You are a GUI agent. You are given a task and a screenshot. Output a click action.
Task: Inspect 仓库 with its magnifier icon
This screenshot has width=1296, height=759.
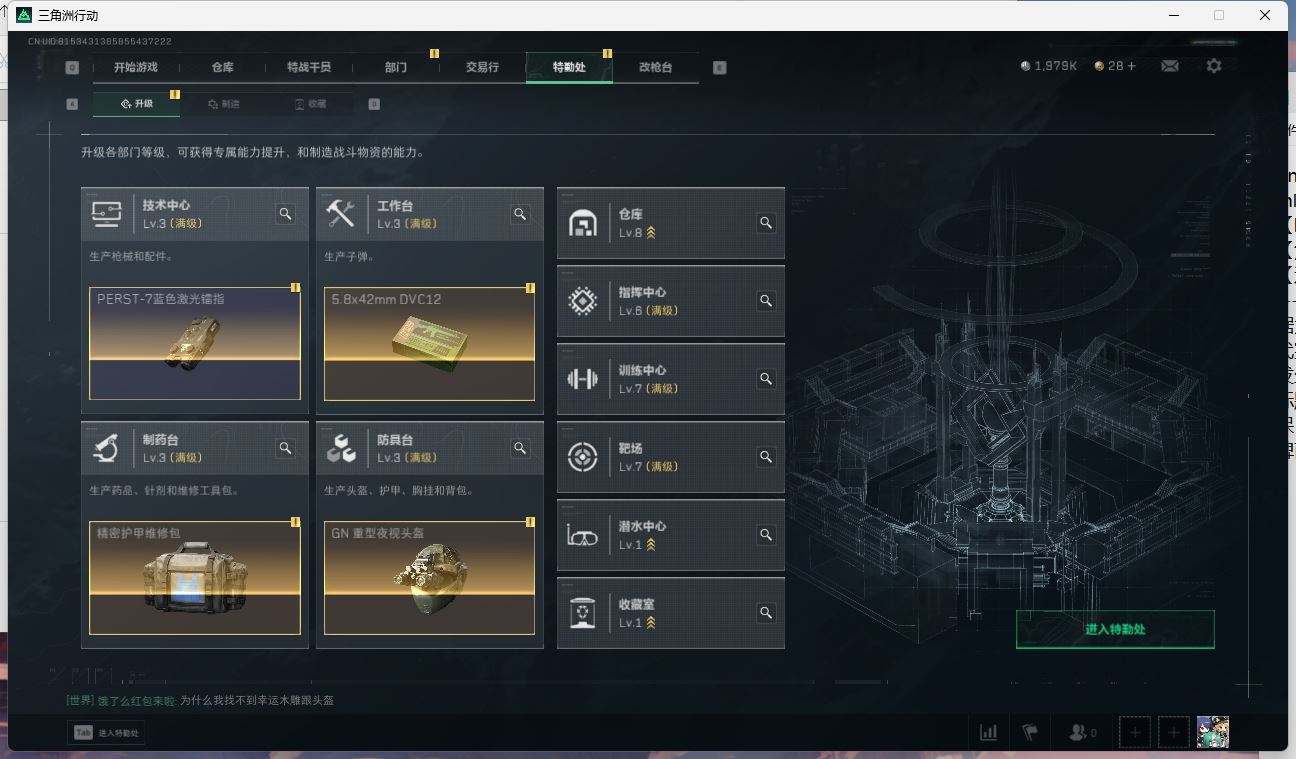tap(766, 223)
